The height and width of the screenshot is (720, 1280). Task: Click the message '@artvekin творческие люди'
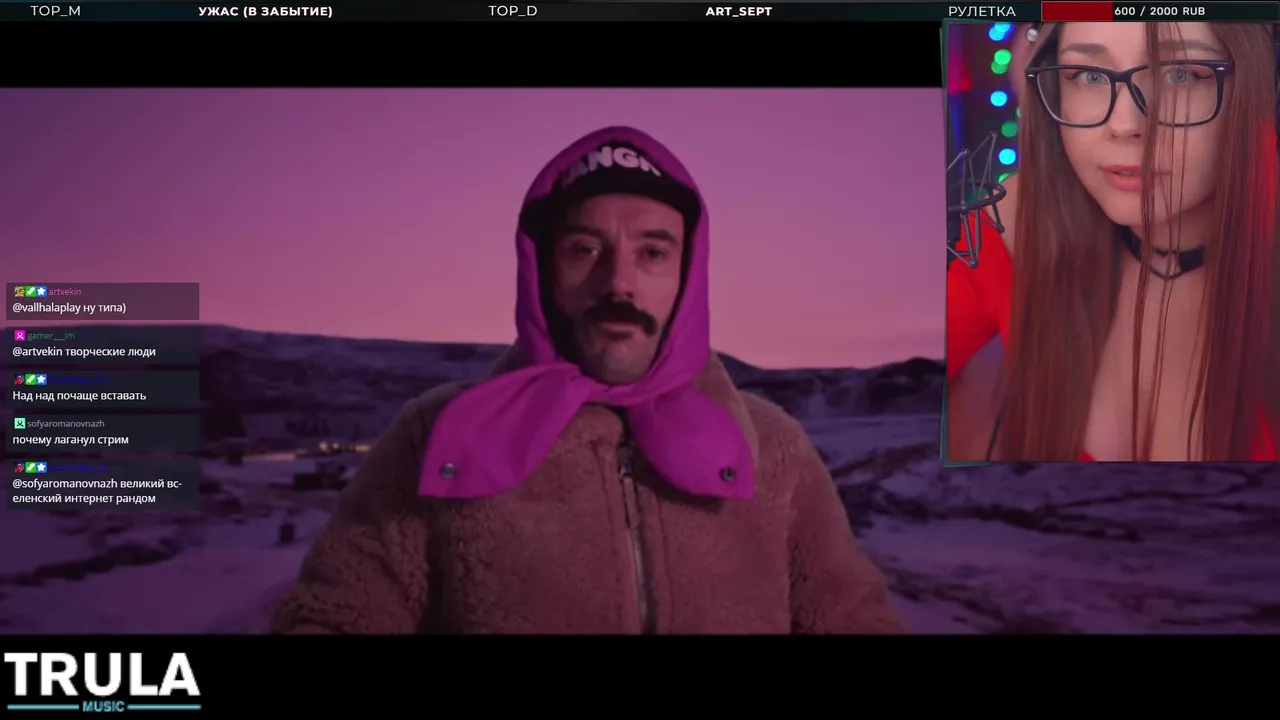point(84,352)
